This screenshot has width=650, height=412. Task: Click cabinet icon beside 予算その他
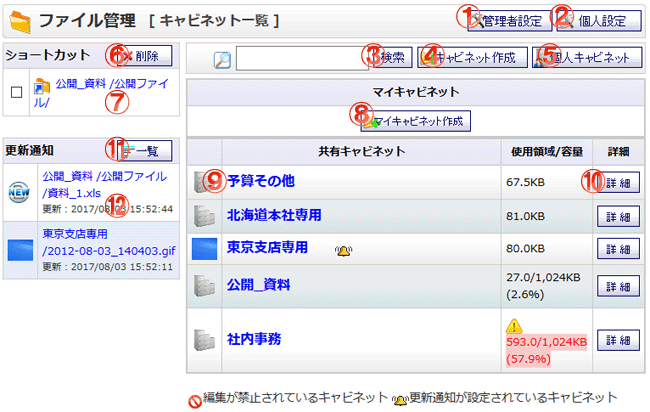(x=204, y=182)
